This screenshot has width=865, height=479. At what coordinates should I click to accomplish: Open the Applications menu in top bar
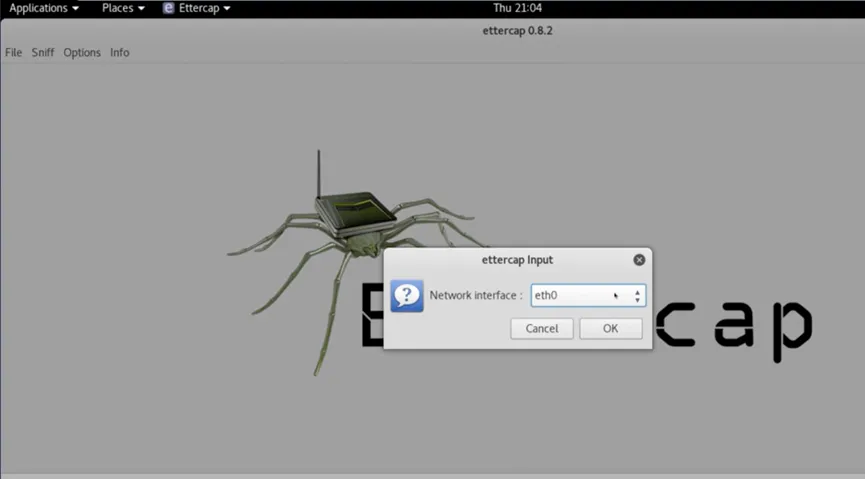coord(44,8)
